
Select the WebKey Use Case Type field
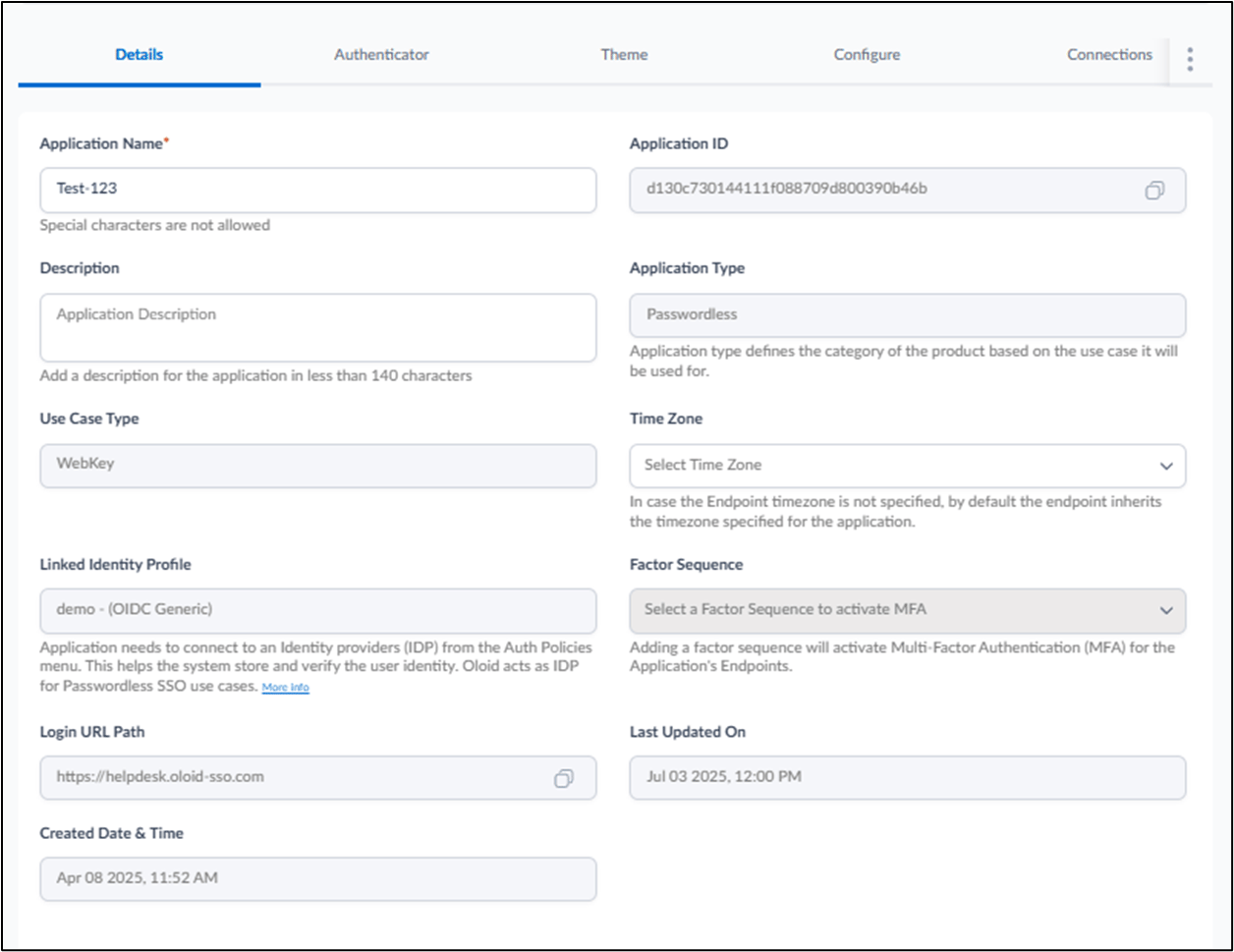tap(317, 466)
